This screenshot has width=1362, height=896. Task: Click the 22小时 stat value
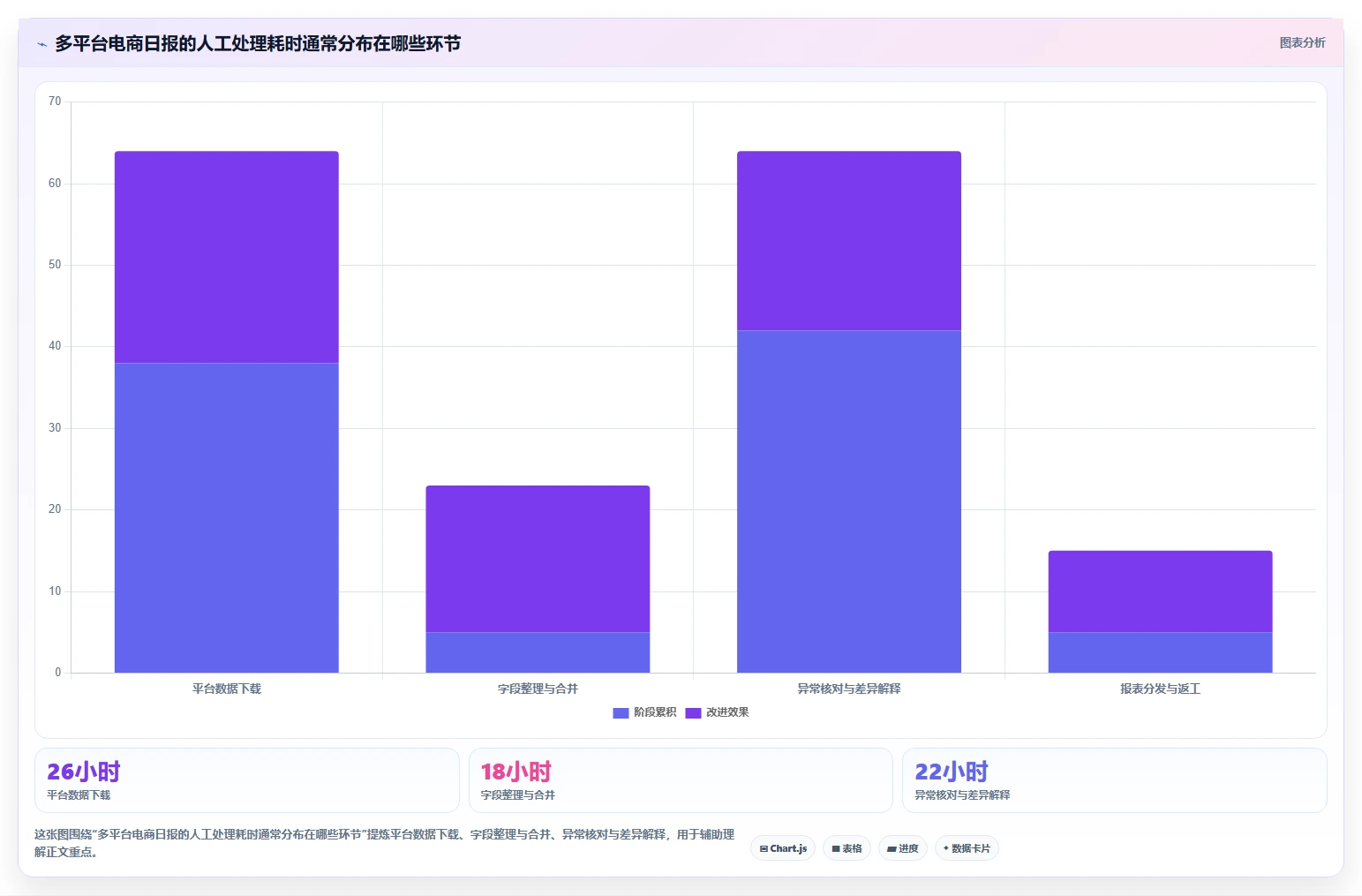952,772
